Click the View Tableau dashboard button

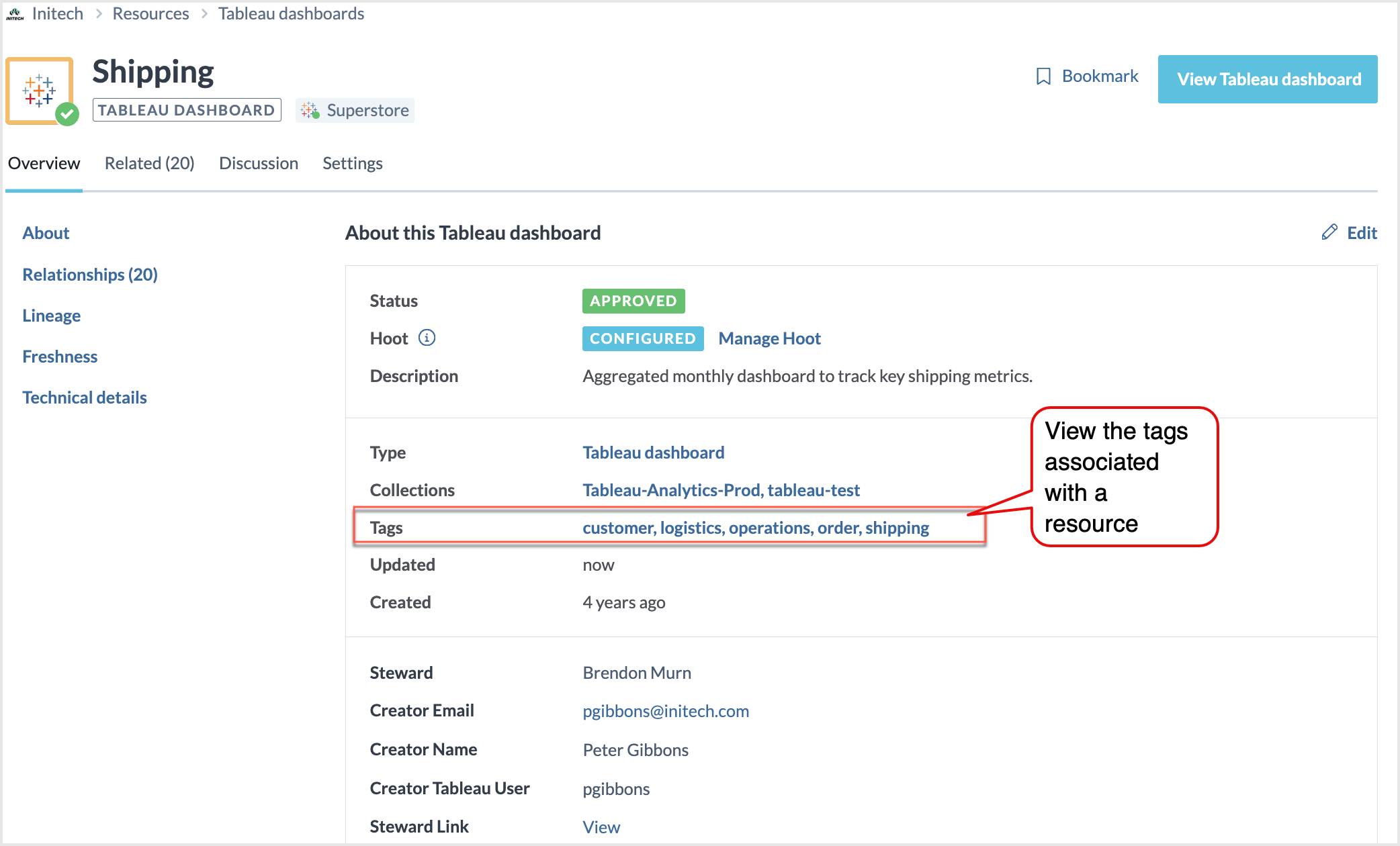click(x=1268, y=79)
